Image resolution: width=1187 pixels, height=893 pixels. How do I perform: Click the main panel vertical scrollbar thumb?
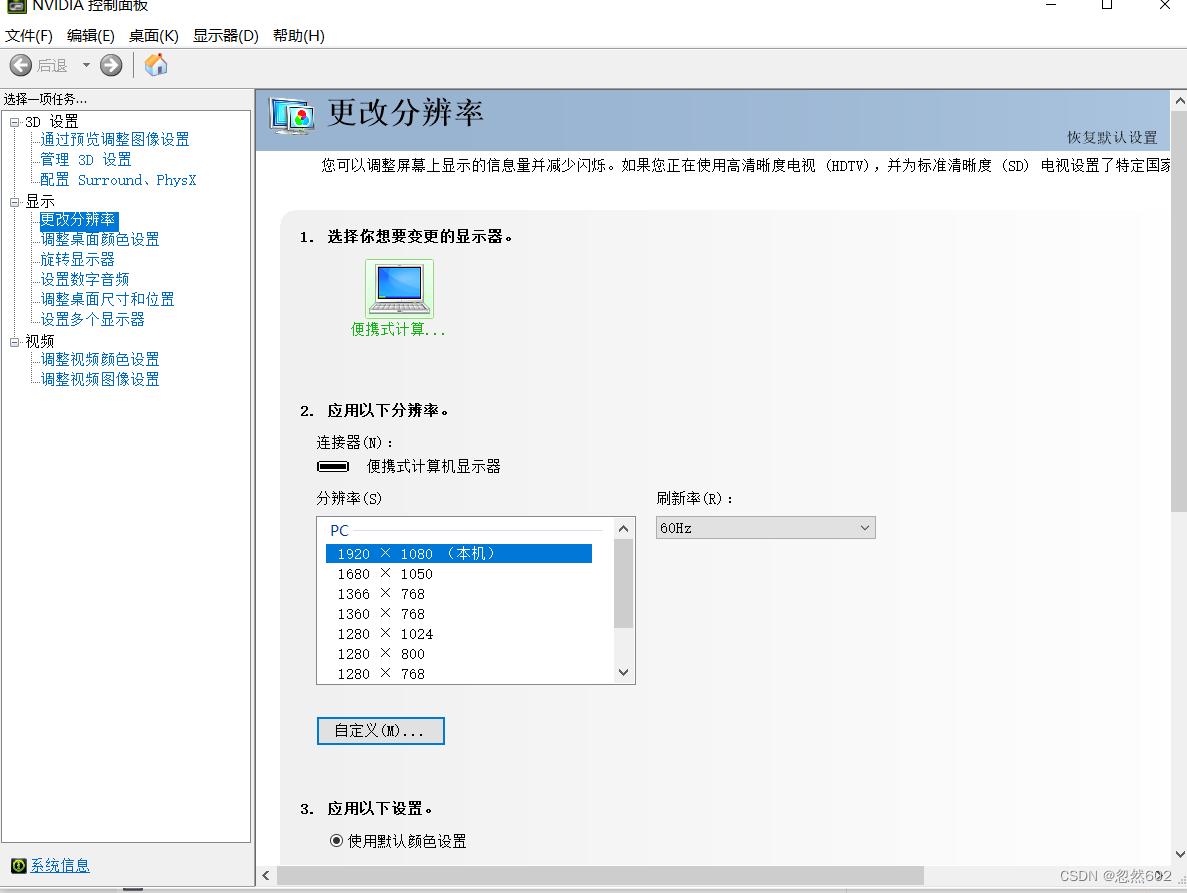pyautogui.click(x=1179, y=312)
